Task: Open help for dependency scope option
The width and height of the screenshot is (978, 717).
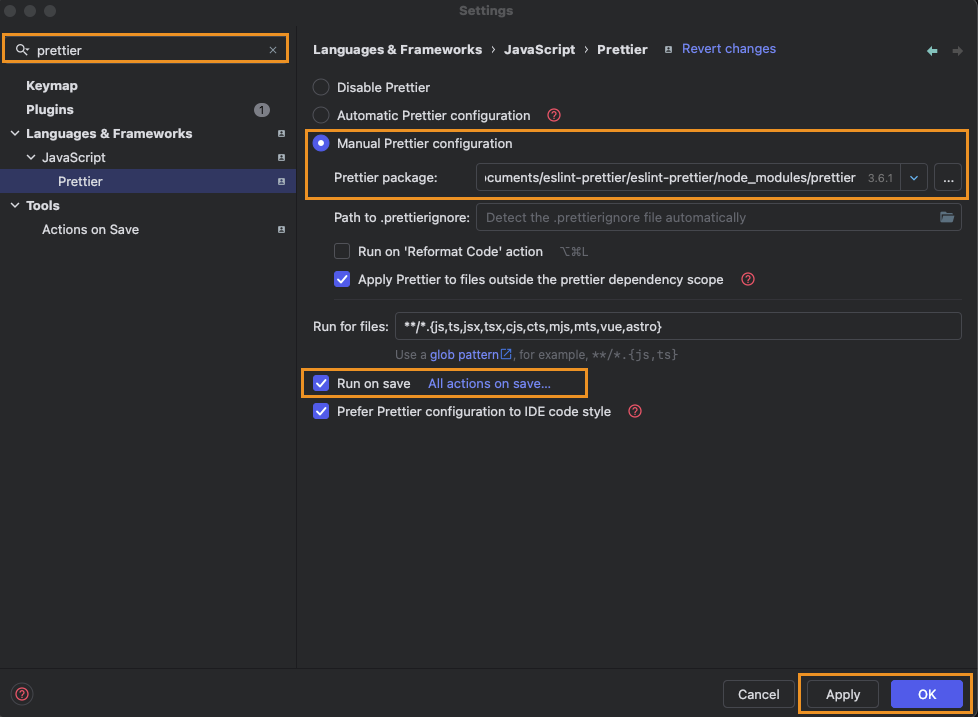Action: [747, 279]
